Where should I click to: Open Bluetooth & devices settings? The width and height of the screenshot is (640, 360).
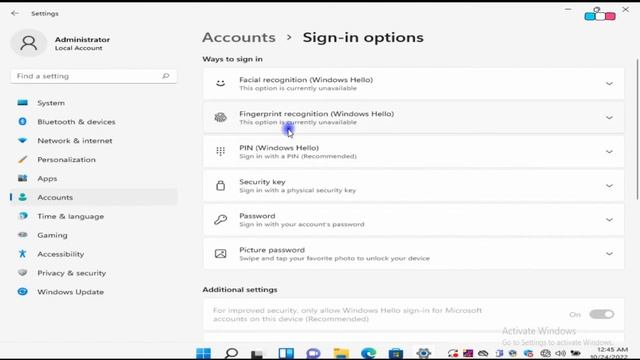[94, 122]
